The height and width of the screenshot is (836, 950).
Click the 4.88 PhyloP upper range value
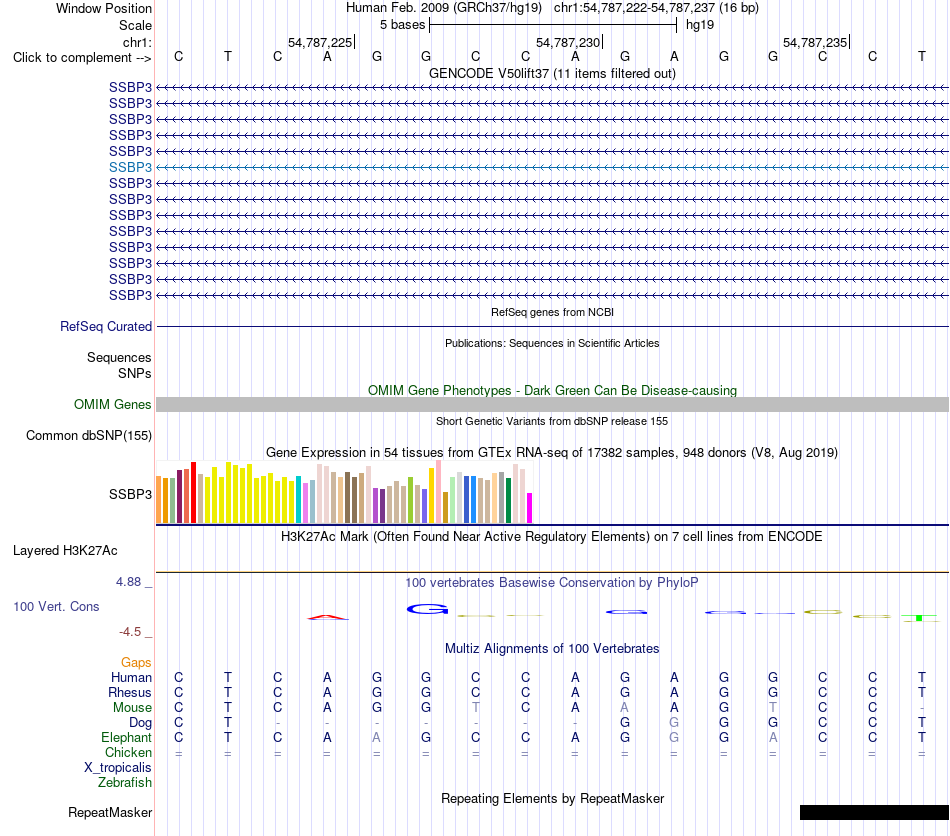pyautogui.click(x=128, y=582)
